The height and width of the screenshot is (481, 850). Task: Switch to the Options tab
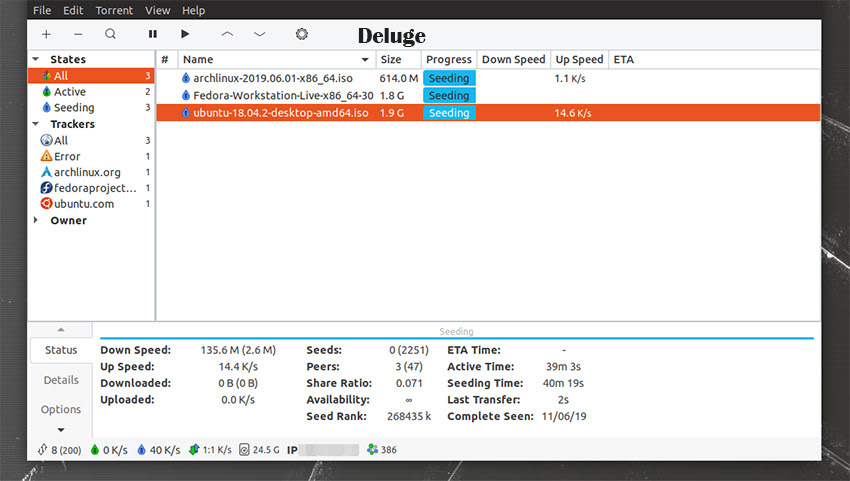(x=61, y=409)
